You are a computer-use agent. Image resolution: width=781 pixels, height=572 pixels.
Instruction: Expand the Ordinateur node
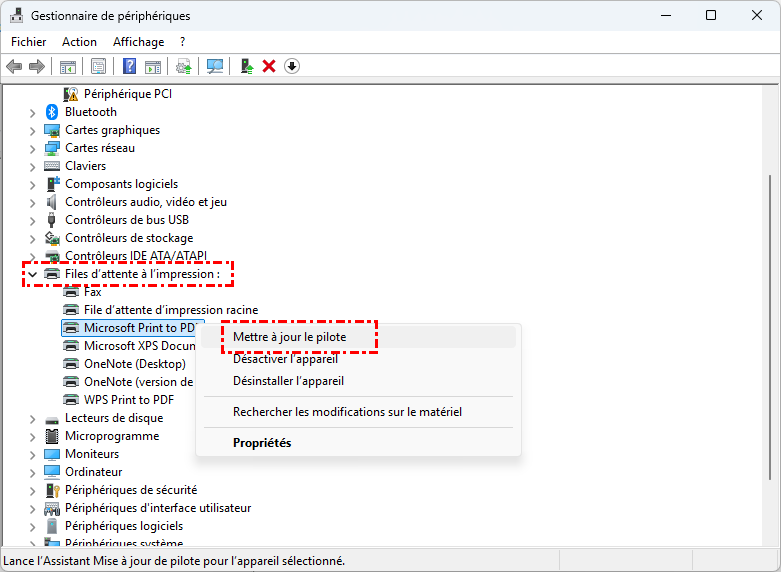[32, 473]
